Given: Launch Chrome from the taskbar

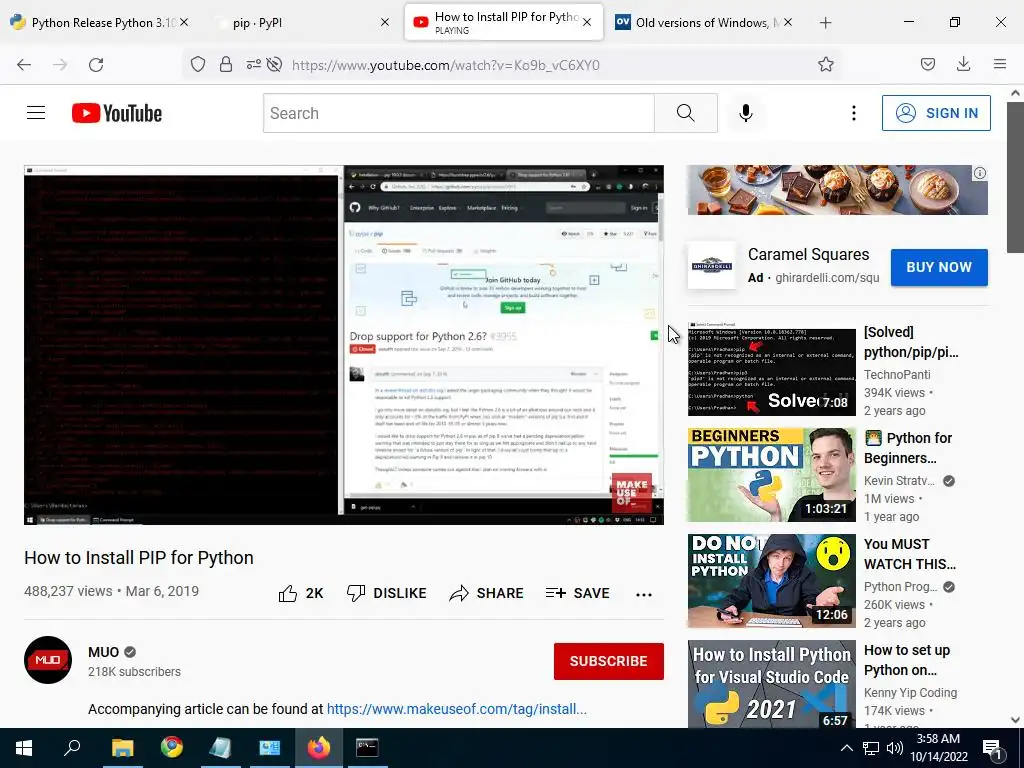Looking at the screenshot, I should tap(172, 748).
